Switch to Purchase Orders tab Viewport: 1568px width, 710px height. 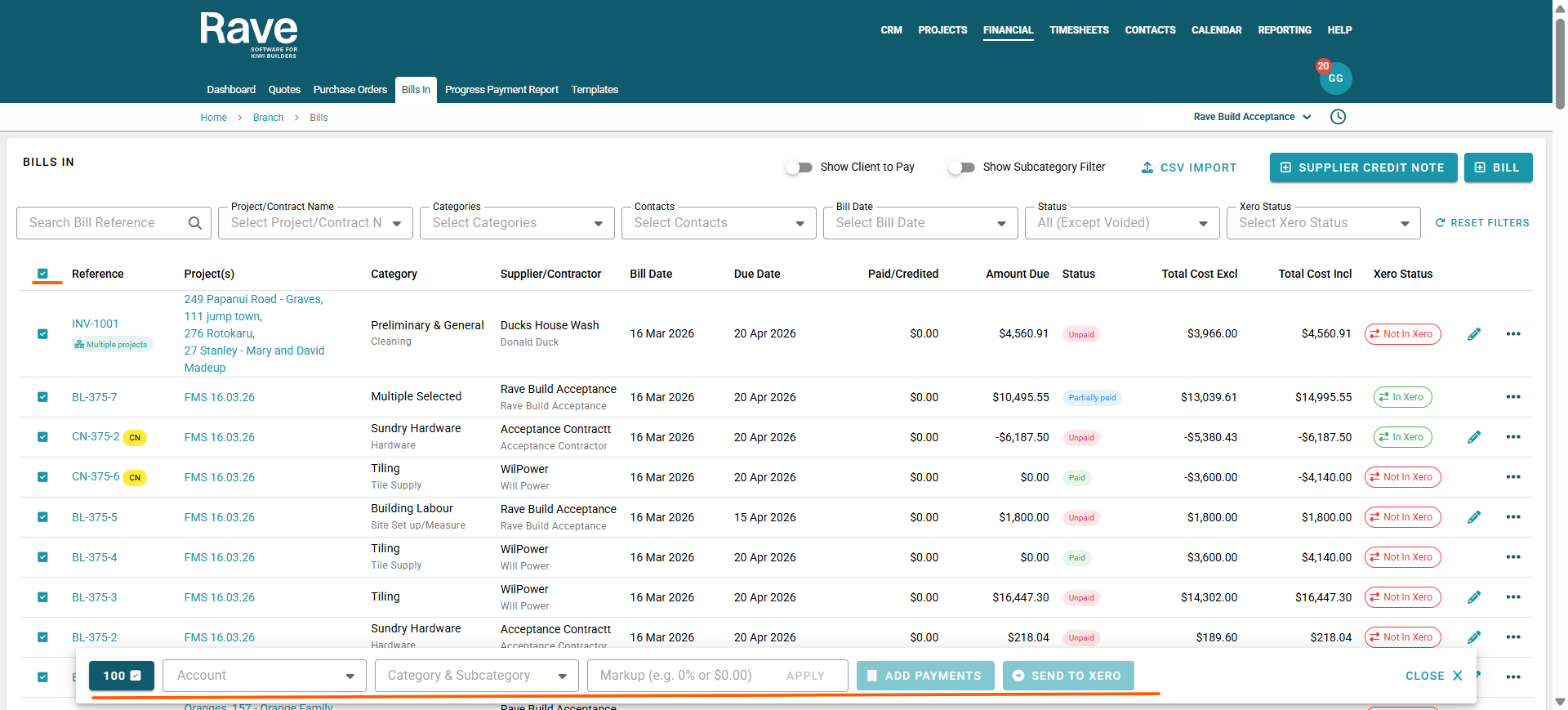(350, 90)
